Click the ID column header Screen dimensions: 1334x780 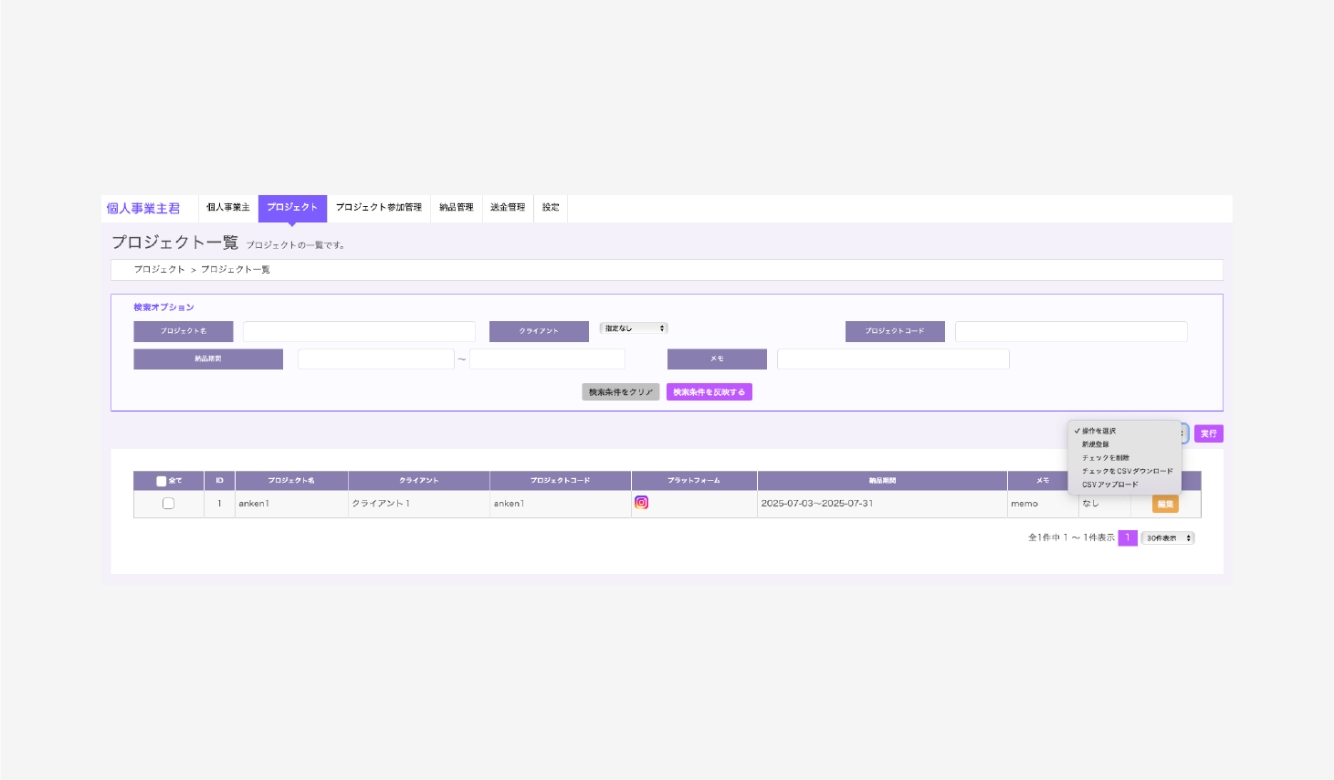[219, 481]
